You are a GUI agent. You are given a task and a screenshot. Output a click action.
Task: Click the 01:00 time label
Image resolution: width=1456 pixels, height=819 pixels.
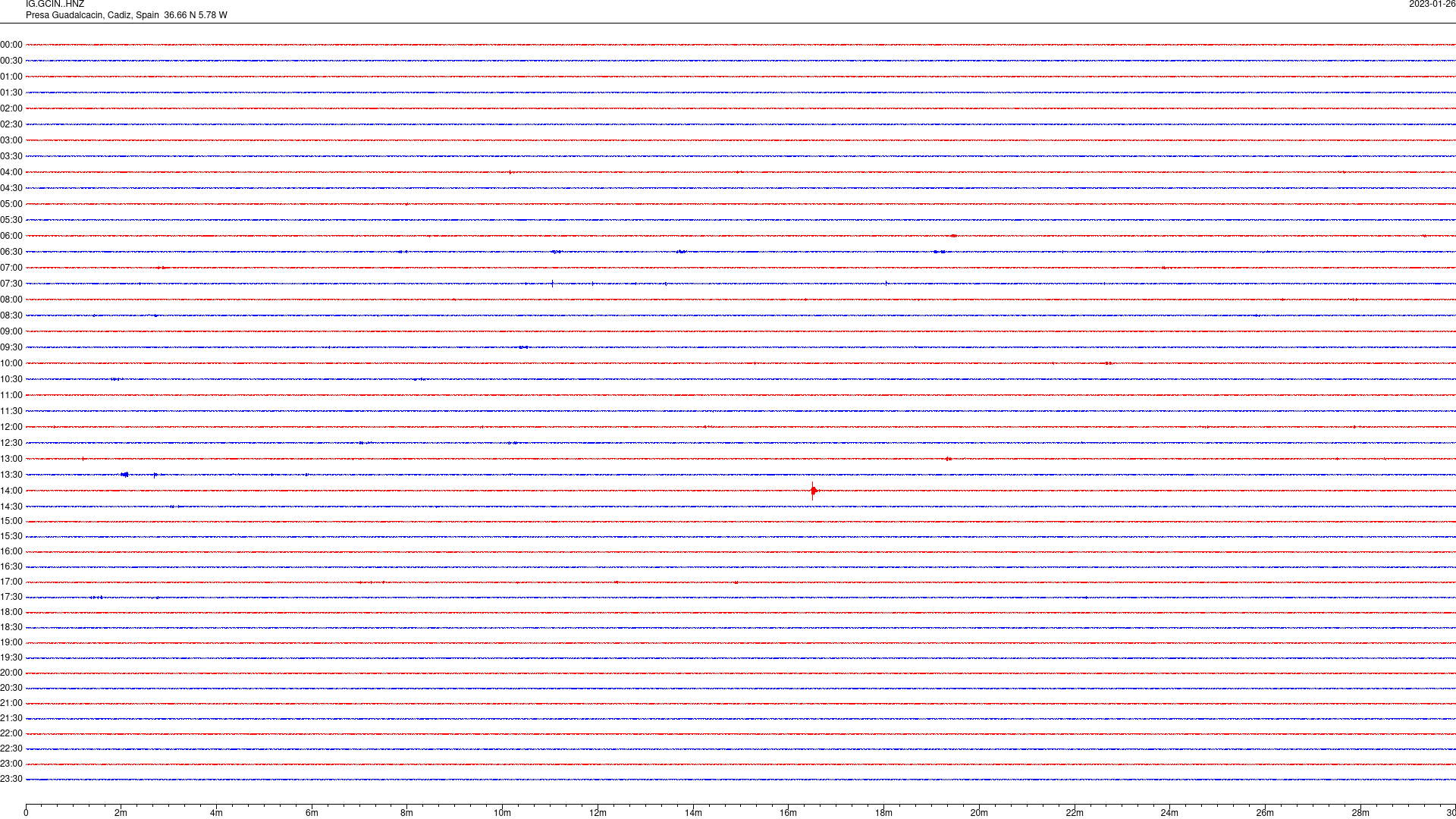[x=11, y=77]
